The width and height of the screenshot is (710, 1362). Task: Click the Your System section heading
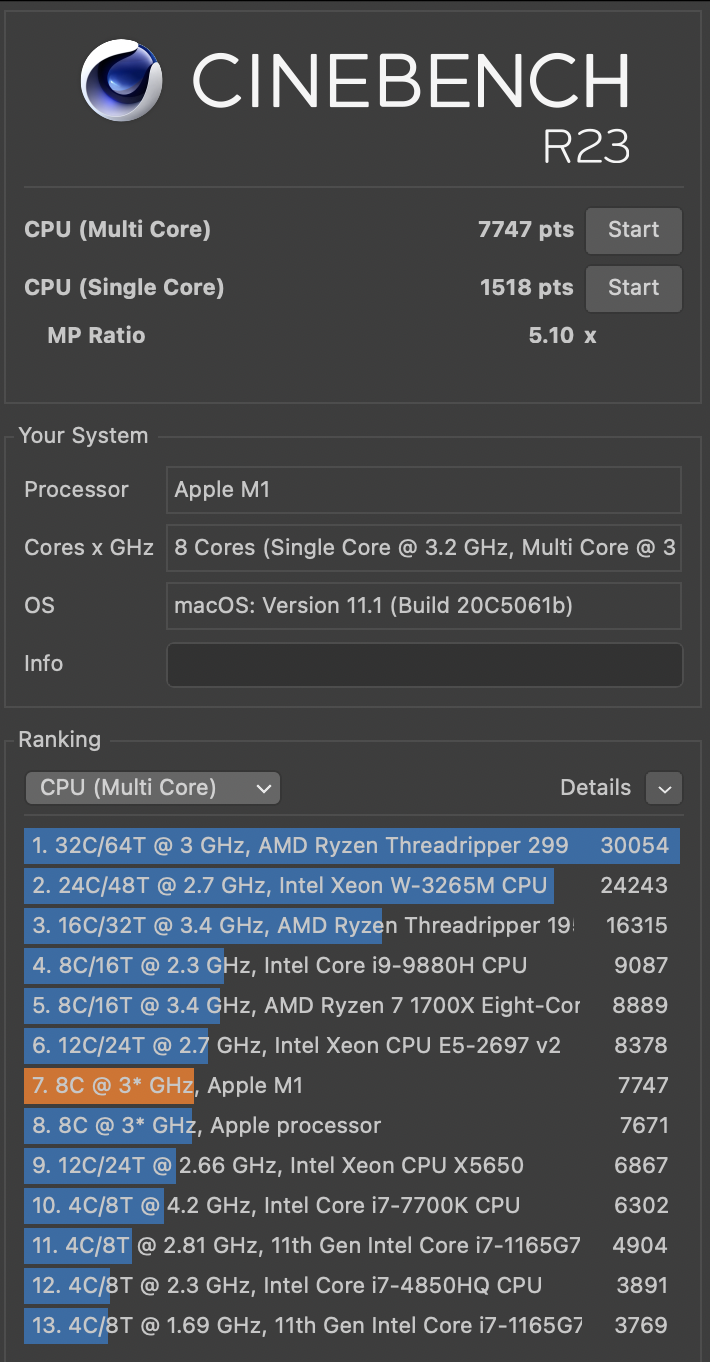point(83,436)
